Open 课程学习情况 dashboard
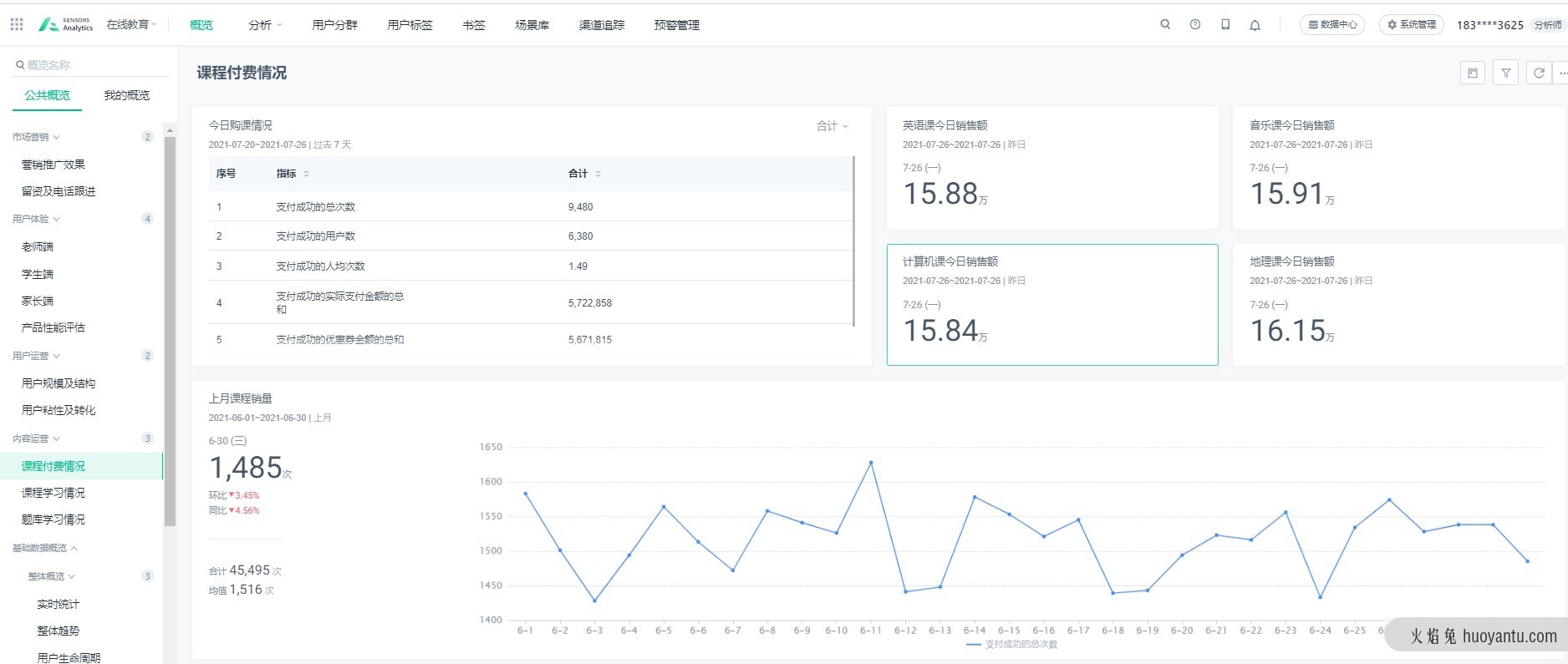1568x664 pixels. click(53, 493)
